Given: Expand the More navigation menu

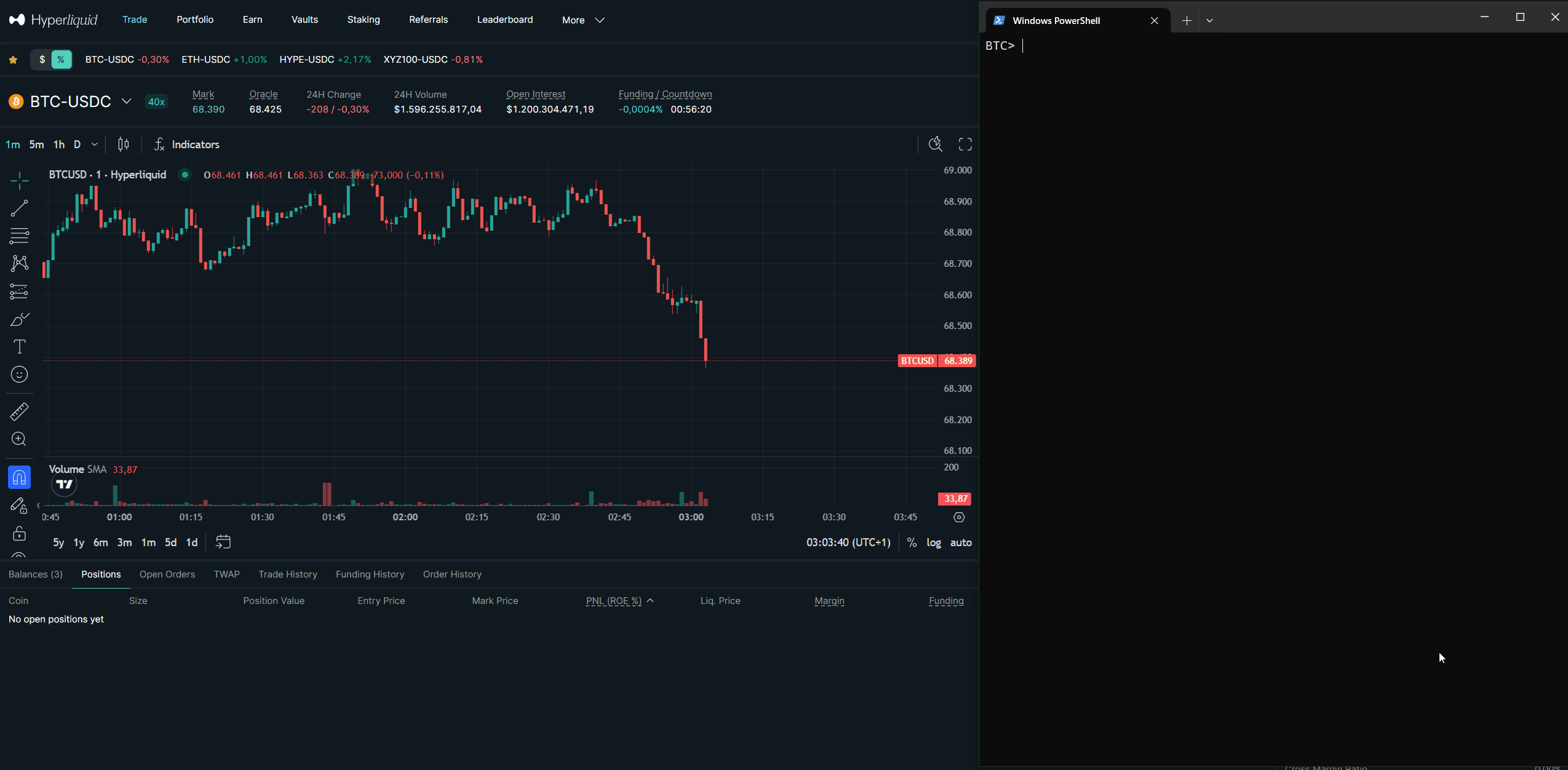Looking at the screenshot, I should [581, 20].
